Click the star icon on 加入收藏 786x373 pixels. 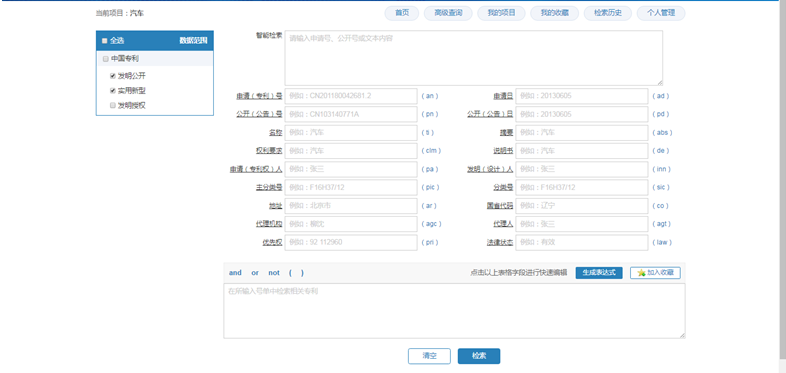tap(641, 273)
